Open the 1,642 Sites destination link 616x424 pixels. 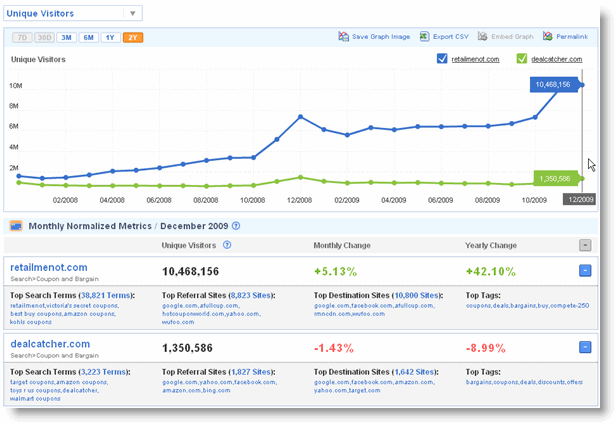coord(414,372)
